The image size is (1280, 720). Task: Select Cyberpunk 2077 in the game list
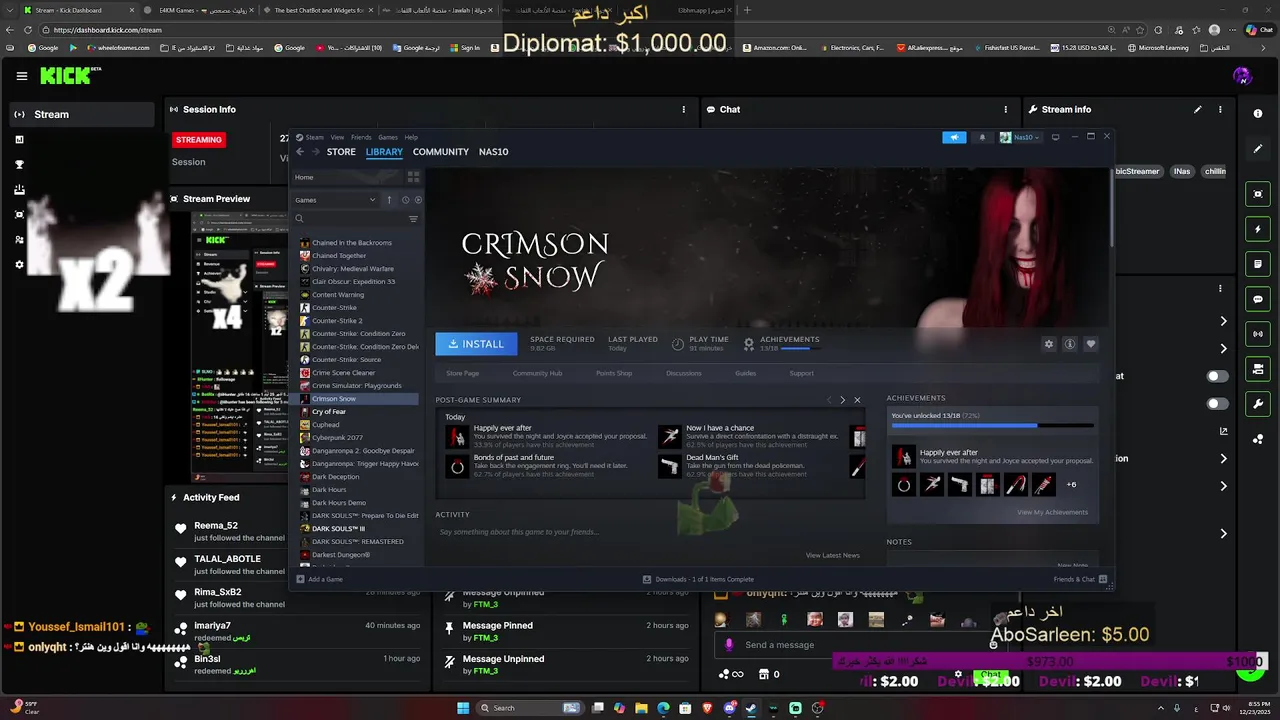(x=337, y=437)
